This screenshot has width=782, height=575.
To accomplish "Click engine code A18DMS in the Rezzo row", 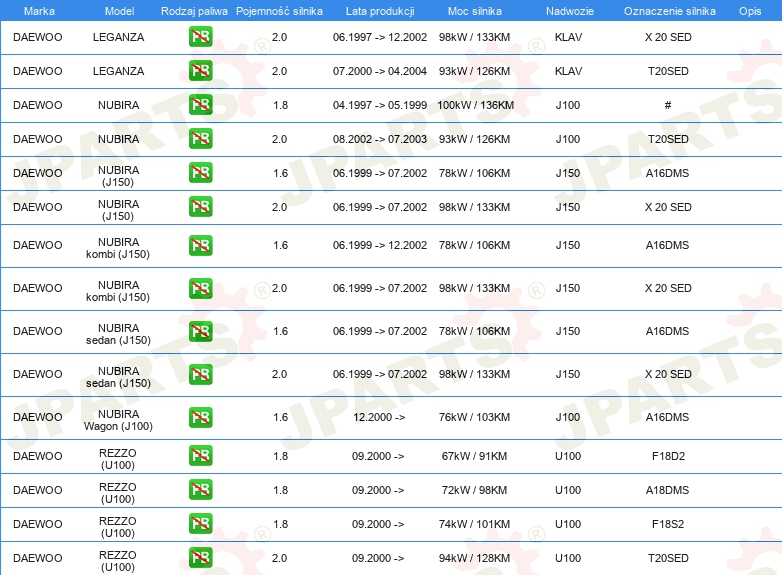I will pyautogui.click(x=668, y=490).
